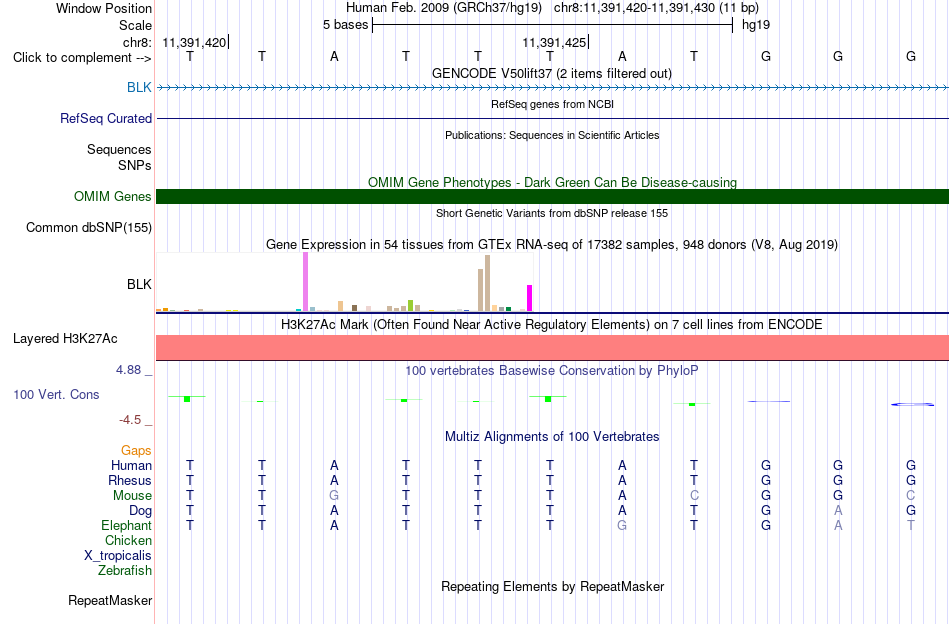Select the Common dbSNP(155) track label
The height and width of the screenshot is (624, 950).
[x=88, y=227]
